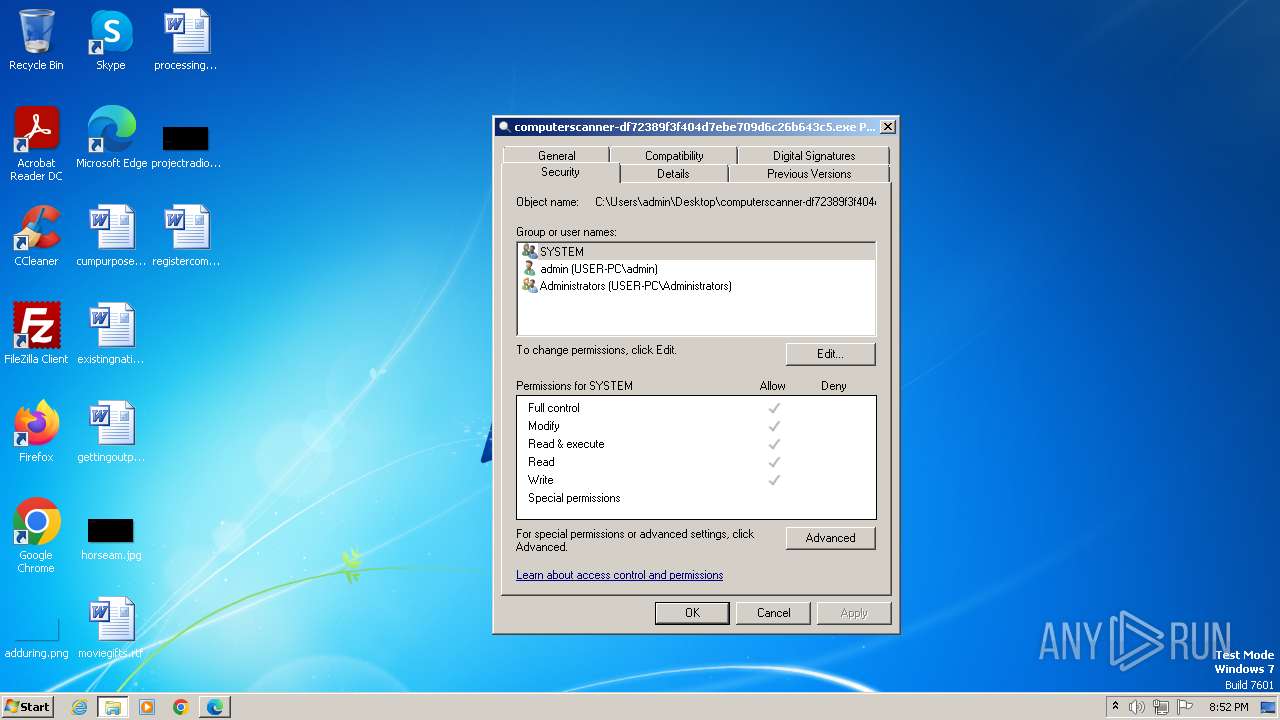The image size is (1280, 720).
Task: Click Write Allow checkmark
Action: (x=774, y=480)
